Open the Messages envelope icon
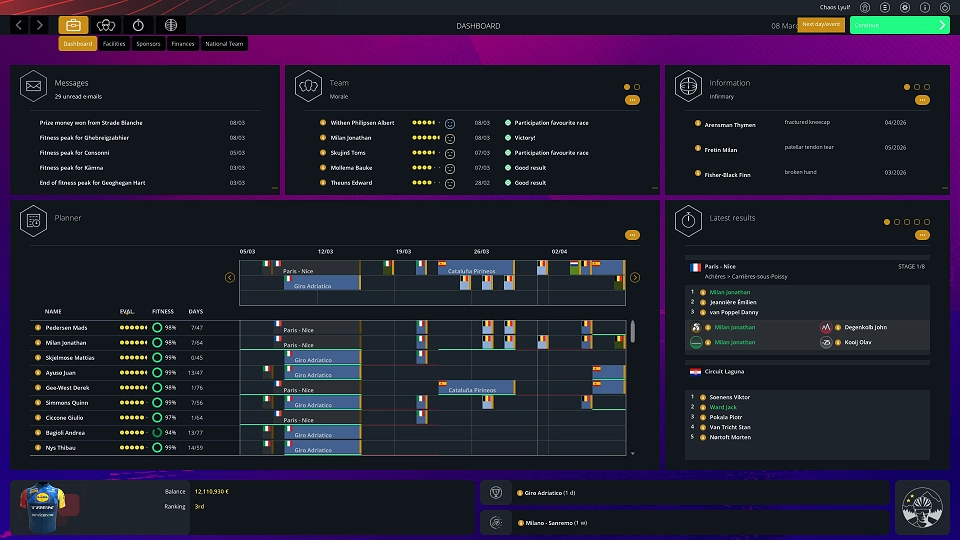Screen dimensions: 960x540 pyautogui.click(x=34, y=86)
